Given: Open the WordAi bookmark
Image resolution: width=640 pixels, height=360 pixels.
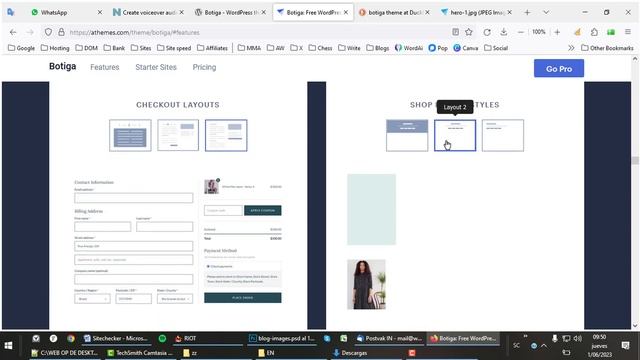Looking at the screenshot, I should (x=409, y=48).
